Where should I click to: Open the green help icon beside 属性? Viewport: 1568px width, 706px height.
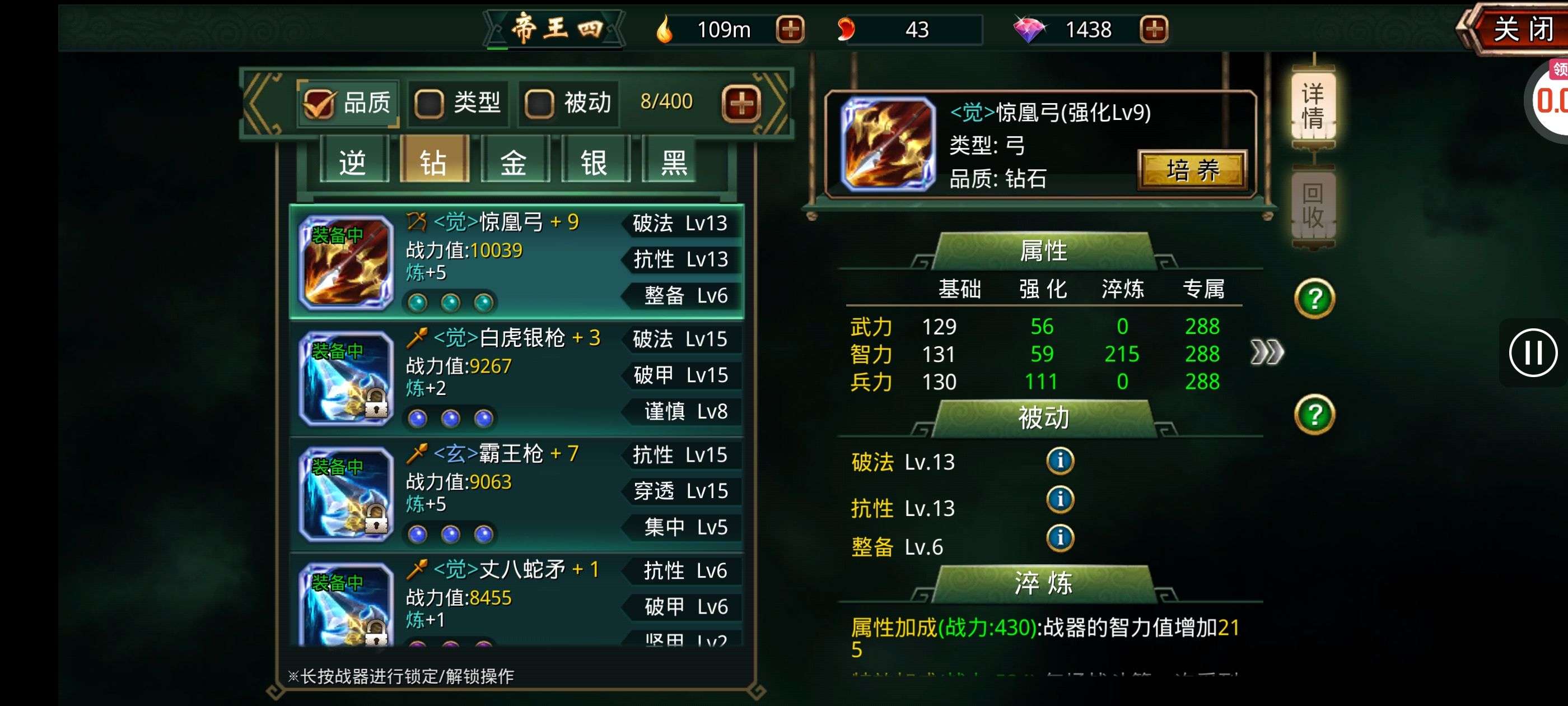tap(1314, 299)
